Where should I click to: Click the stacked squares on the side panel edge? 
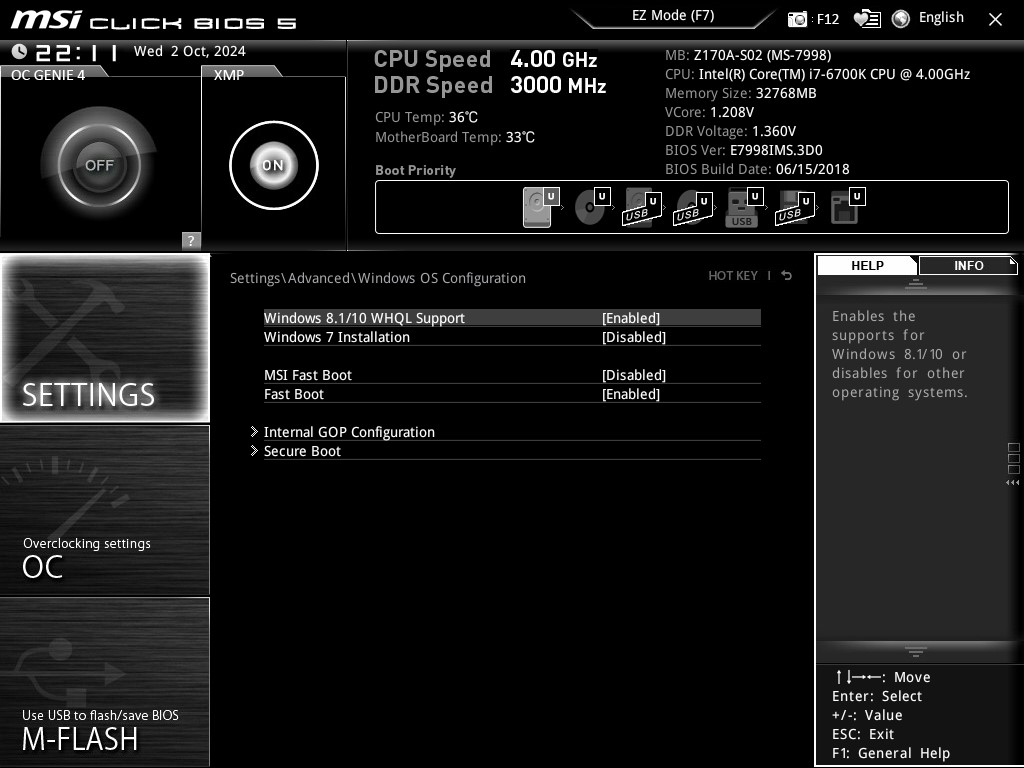point(1014,458)
